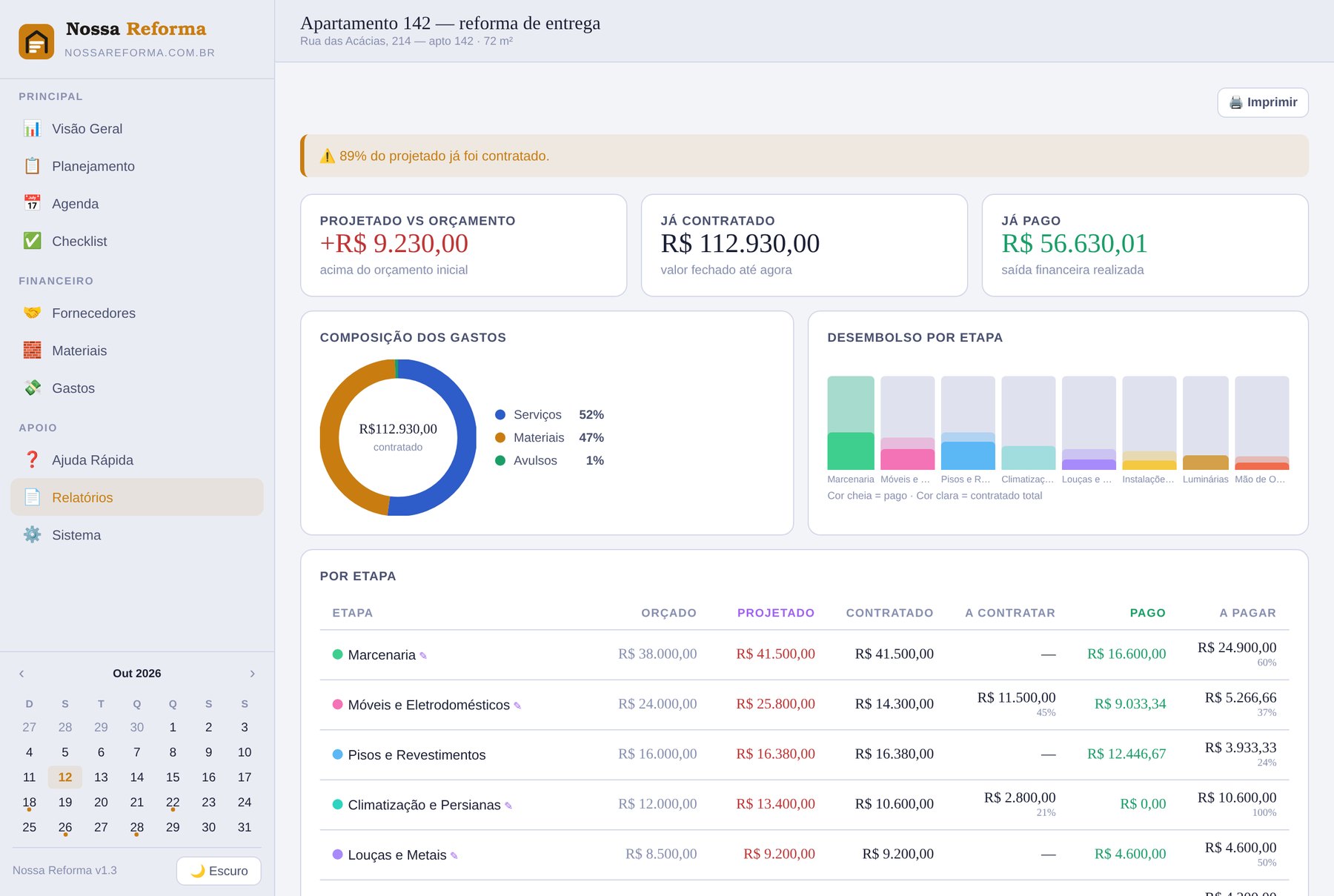Open the Fornecedores menu item
This screenshot has height=896, width=1334.
pos(137,313)
